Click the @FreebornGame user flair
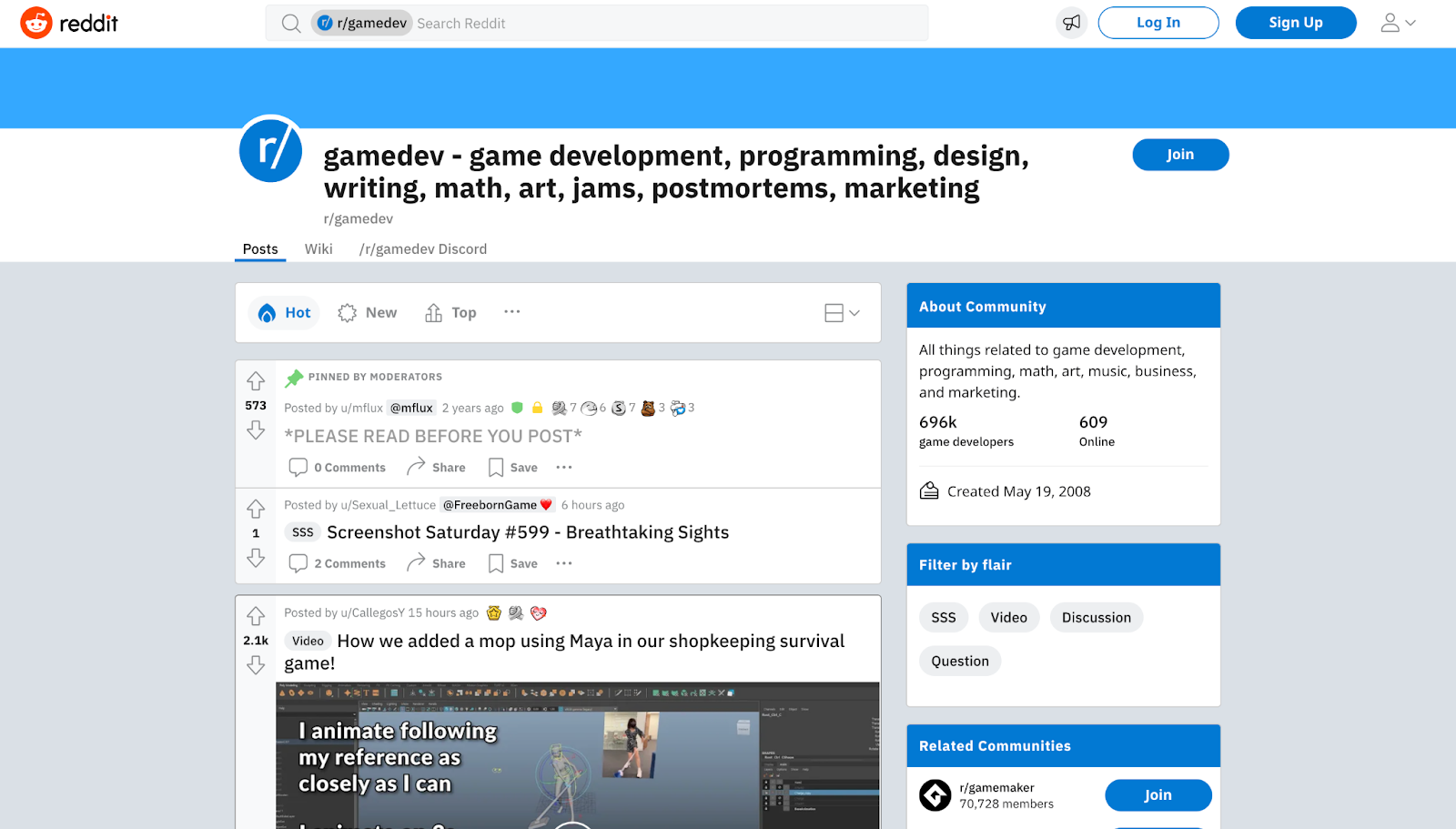 click(x=498, y=505)
